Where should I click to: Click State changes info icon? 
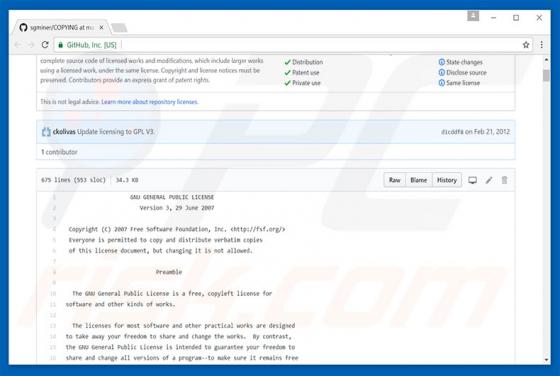click(x=442, y=62)
